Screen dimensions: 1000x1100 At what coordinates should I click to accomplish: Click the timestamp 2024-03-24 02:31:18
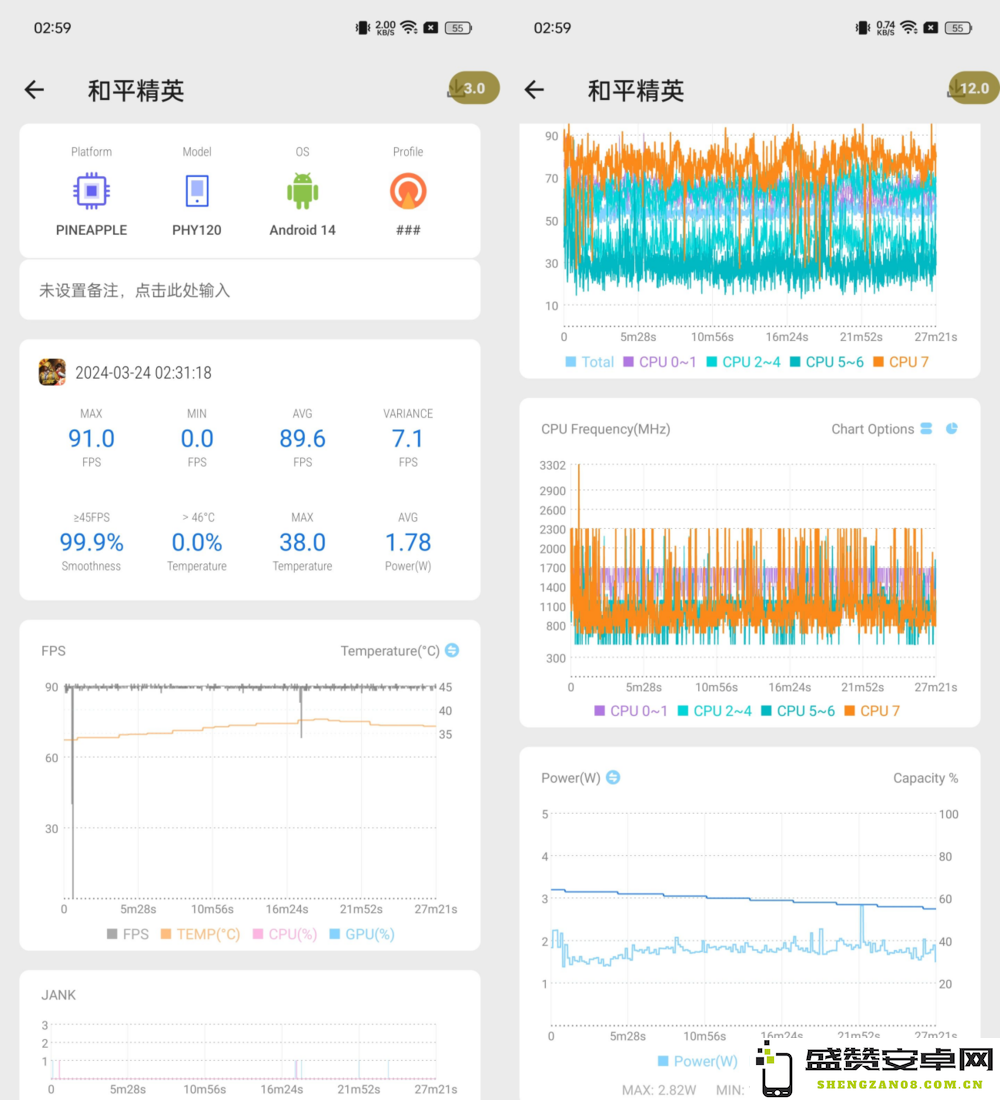click(143, 373)
